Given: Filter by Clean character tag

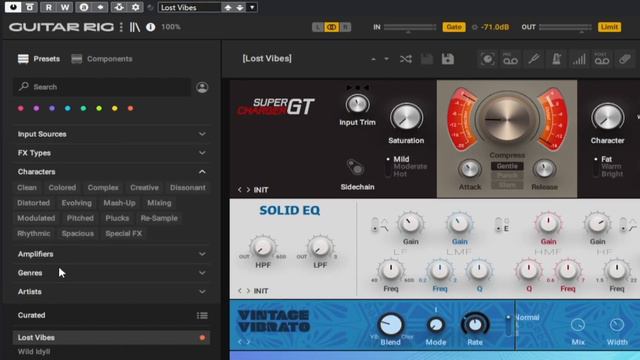Looking at the screenshot, I should tap(27, 188).
